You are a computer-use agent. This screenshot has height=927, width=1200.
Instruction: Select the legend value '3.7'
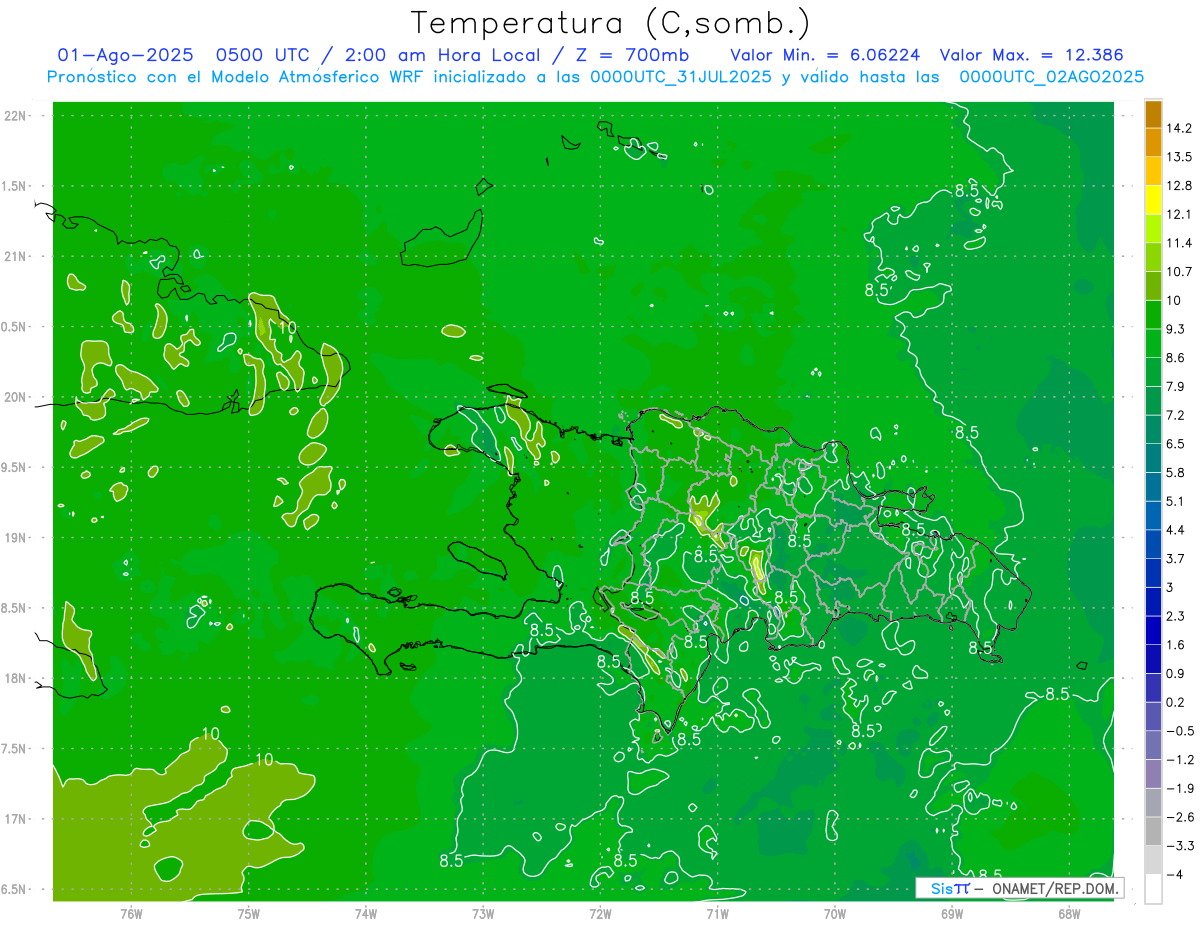1176,559
